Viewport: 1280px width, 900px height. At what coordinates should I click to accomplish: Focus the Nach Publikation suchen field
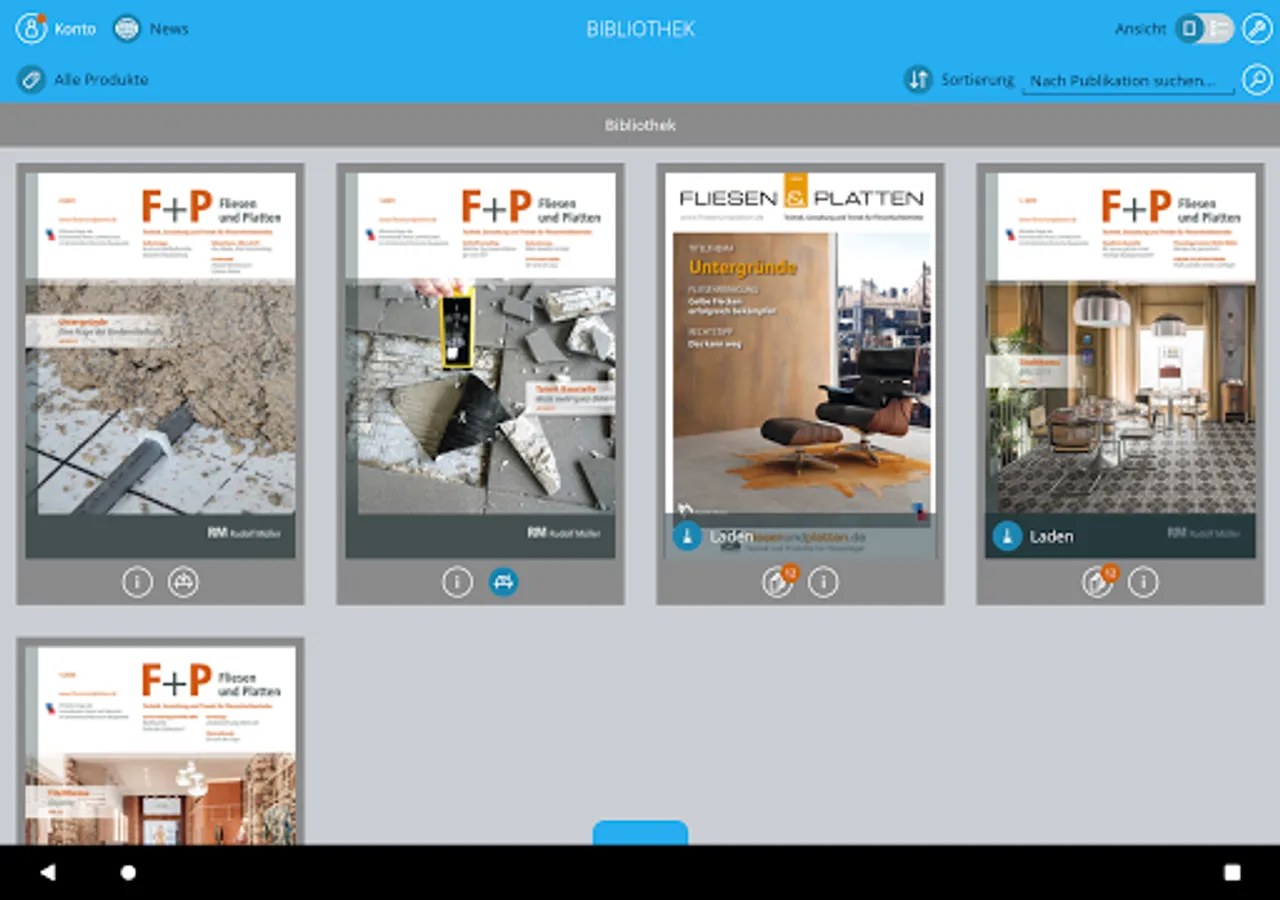(x=1127, y=81)
